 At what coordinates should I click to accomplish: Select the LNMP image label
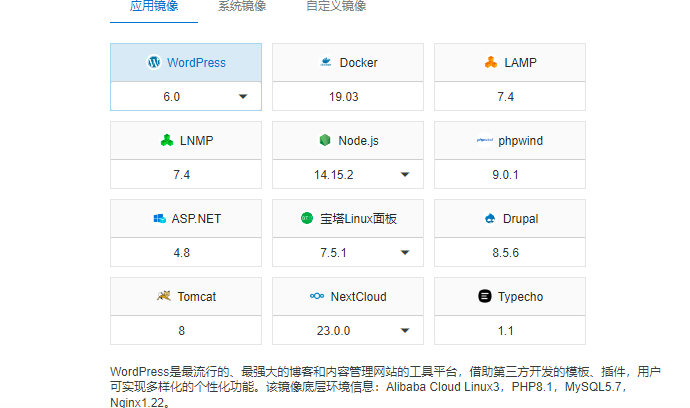pyautogui.click(x=197, y=140)
